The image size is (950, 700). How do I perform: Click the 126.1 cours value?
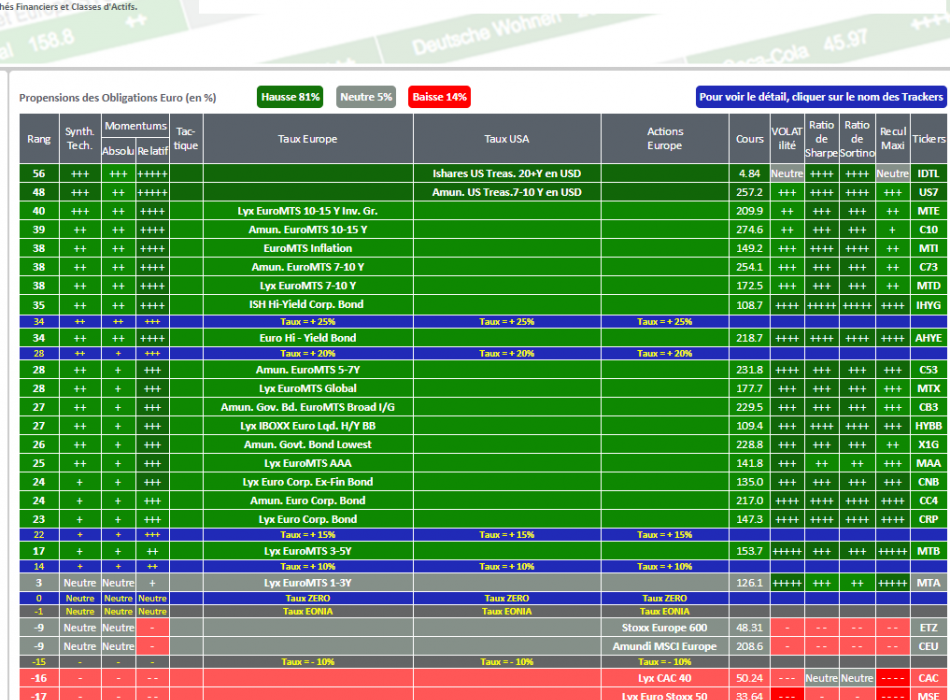(749, 583)
